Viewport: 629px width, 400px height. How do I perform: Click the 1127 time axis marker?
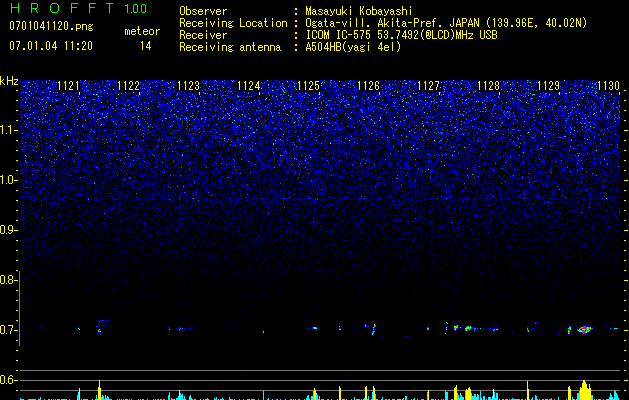[x=428, y=86]
